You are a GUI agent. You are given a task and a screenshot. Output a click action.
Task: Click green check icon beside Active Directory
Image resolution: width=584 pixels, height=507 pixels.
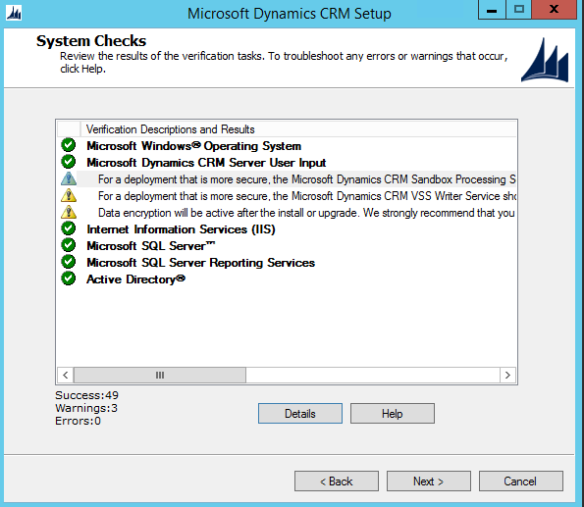(x=69, y=279)
